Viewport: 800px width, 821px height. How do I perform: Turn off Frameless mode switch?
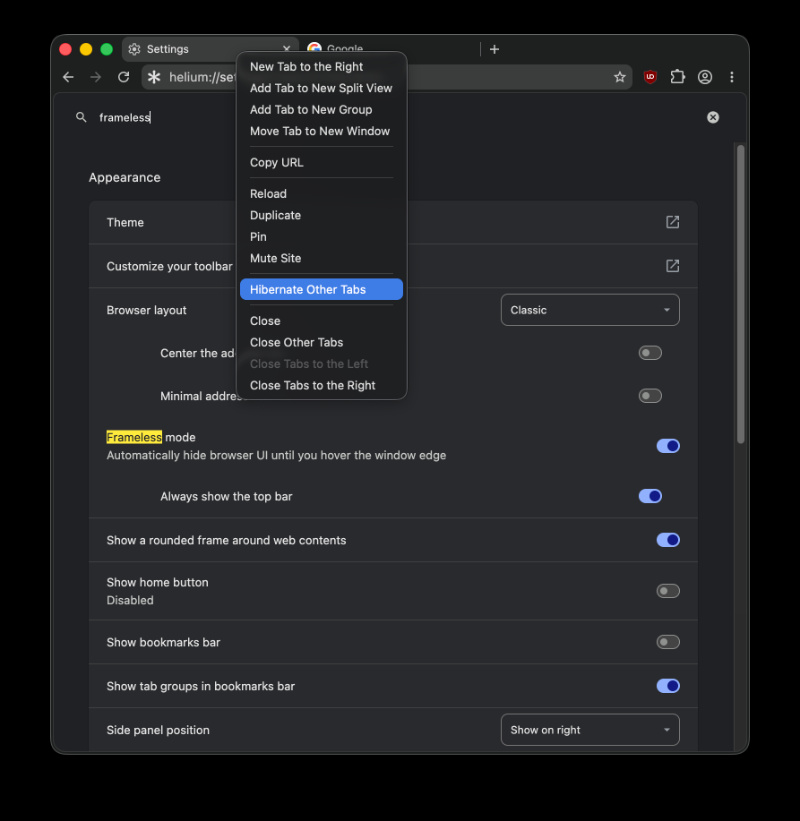tap(668, 446)
